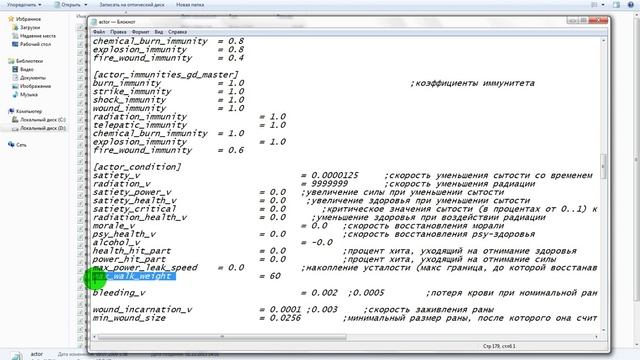Click the Notepad title bar document icon

[94, 22]
